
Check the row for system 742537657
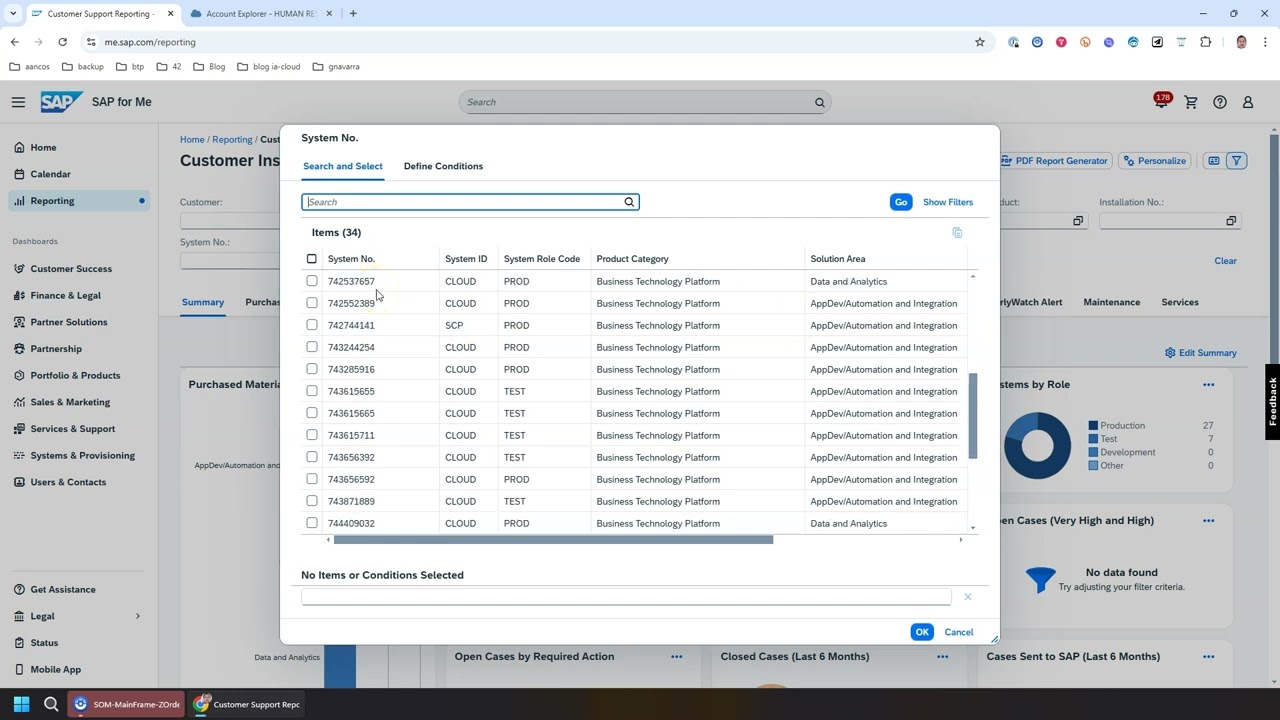[312, 281]
